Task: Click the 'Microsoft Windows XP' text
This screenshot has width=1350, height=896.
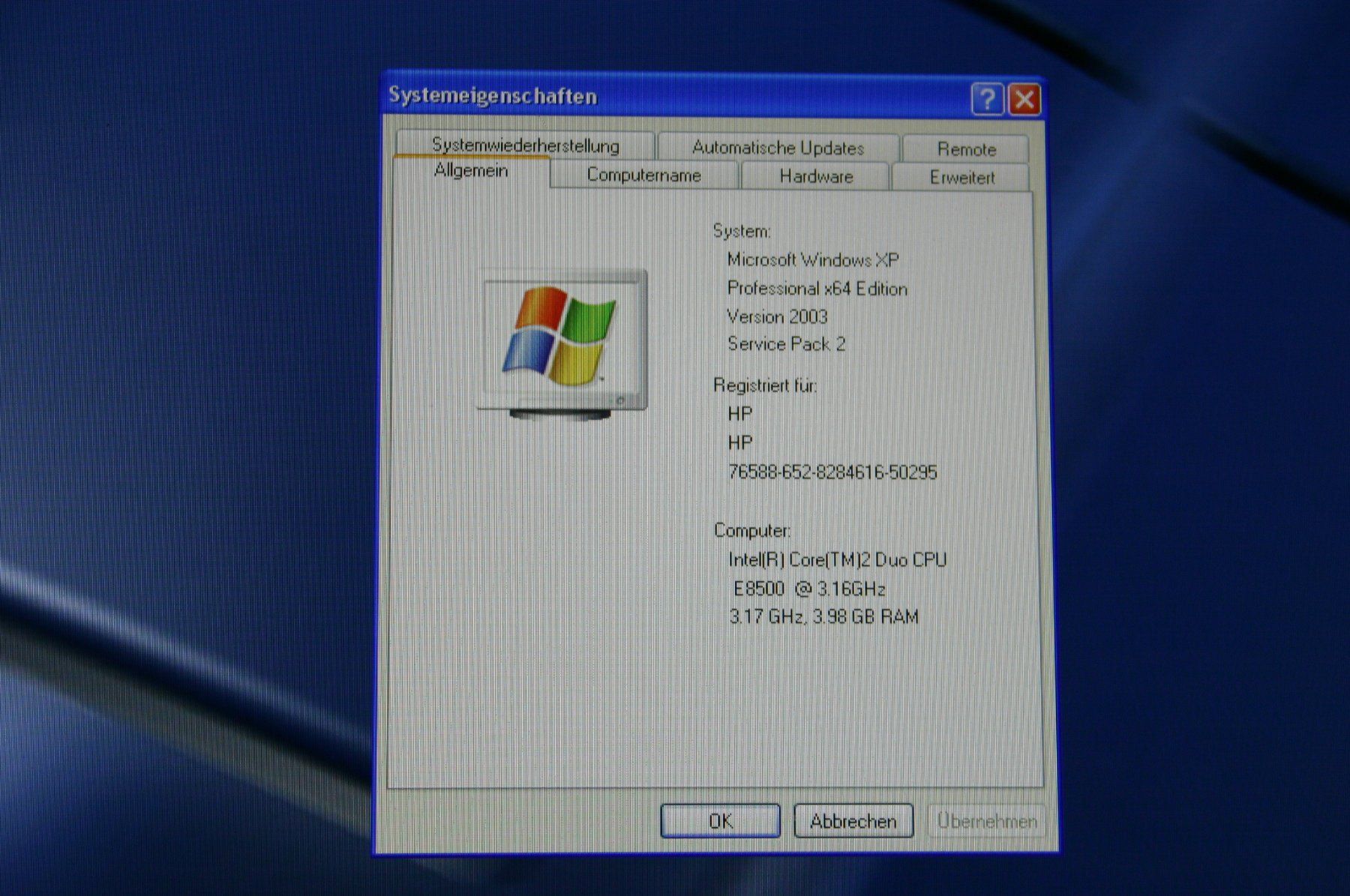Action: [x=813, y=260]
